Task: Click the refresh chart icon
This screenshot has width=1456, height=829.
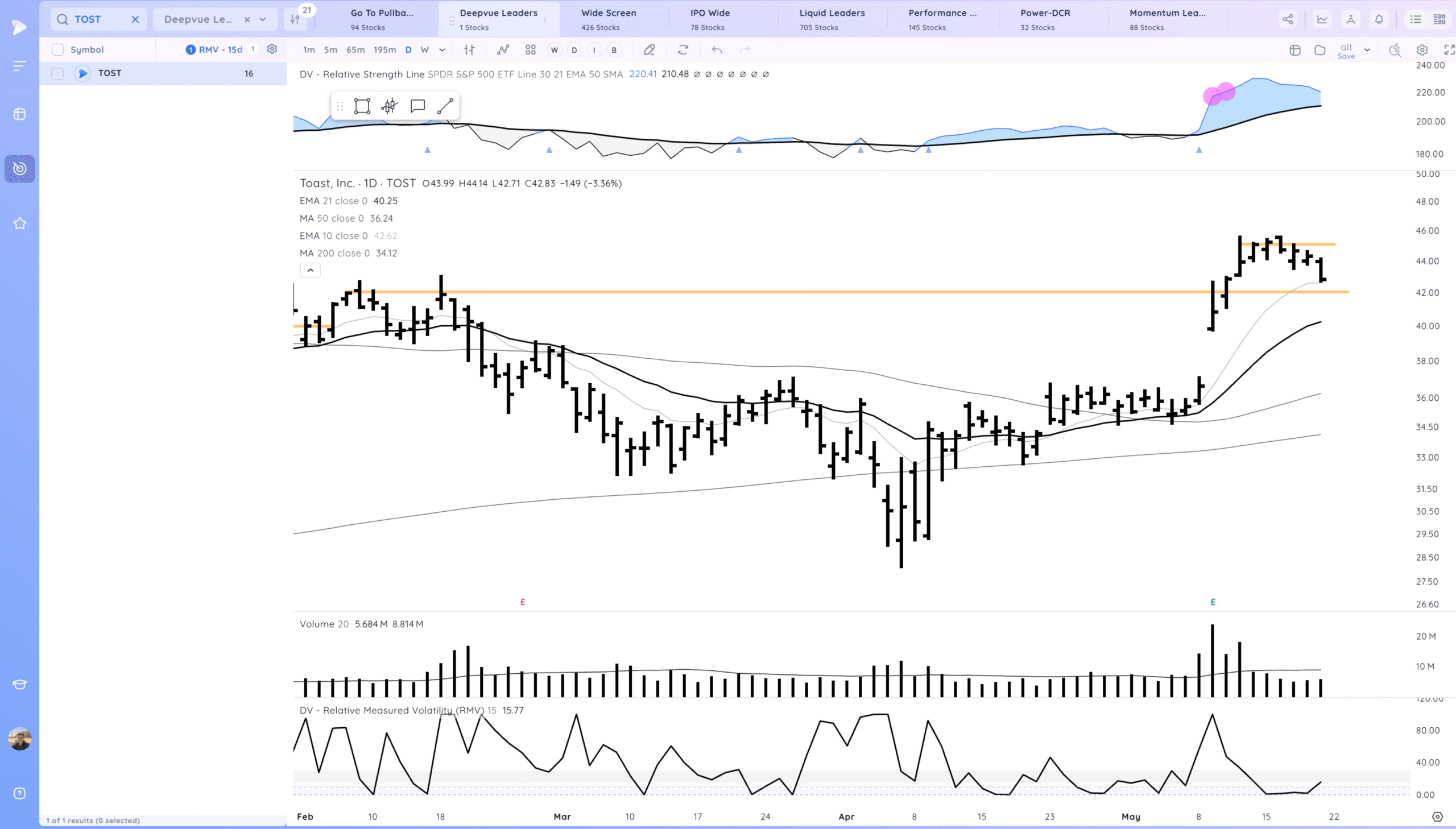Action: (682, 50)
